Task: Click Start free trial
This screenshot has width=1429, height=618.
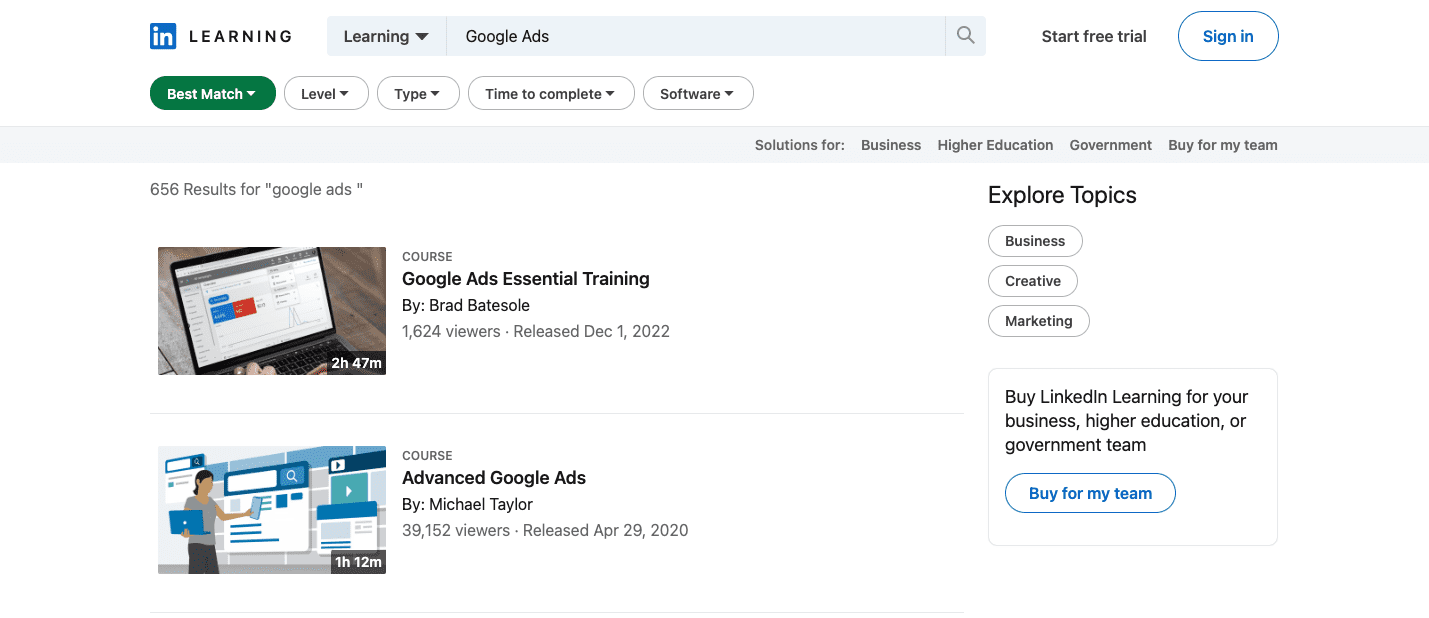Action: coord(1094,36)
